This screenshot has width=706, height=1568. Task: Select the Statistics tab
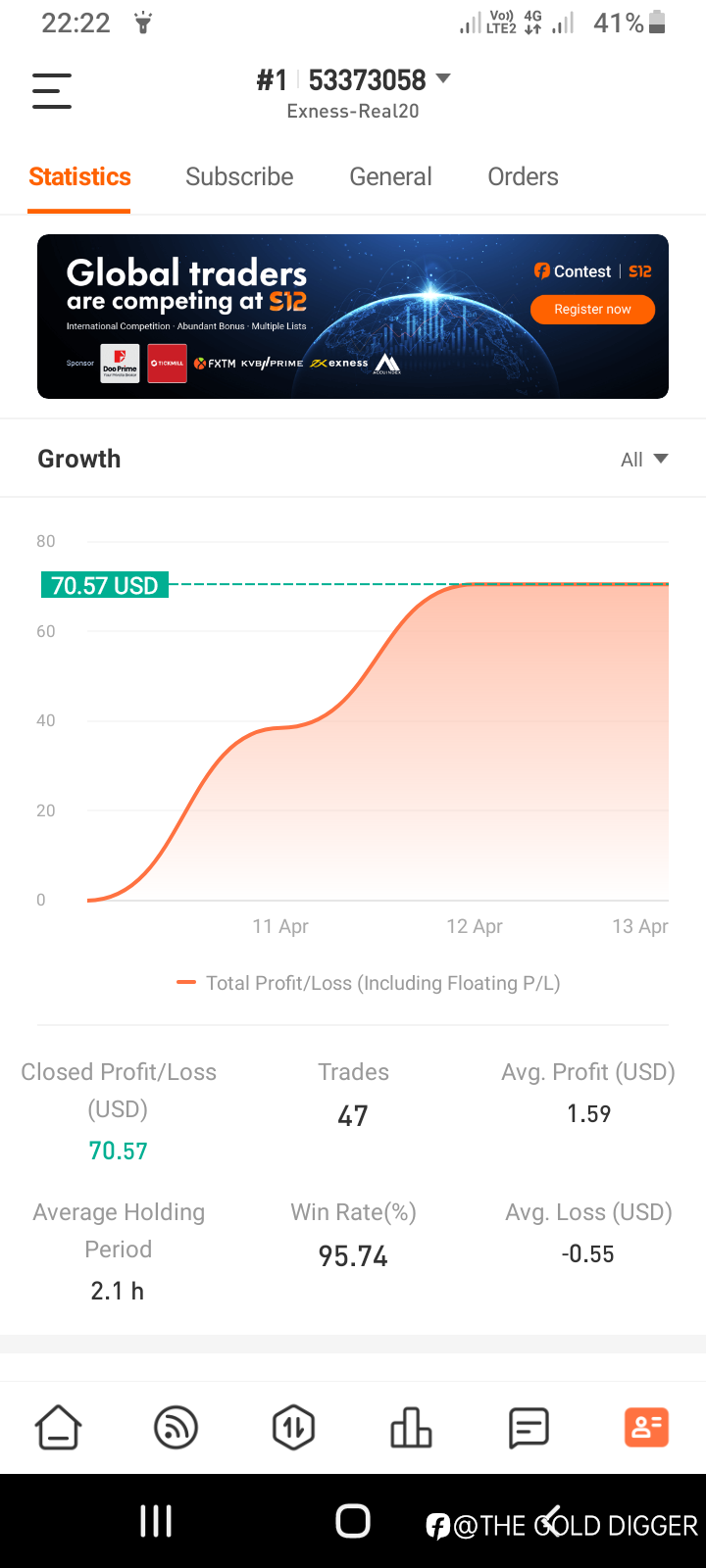point(79,176)
